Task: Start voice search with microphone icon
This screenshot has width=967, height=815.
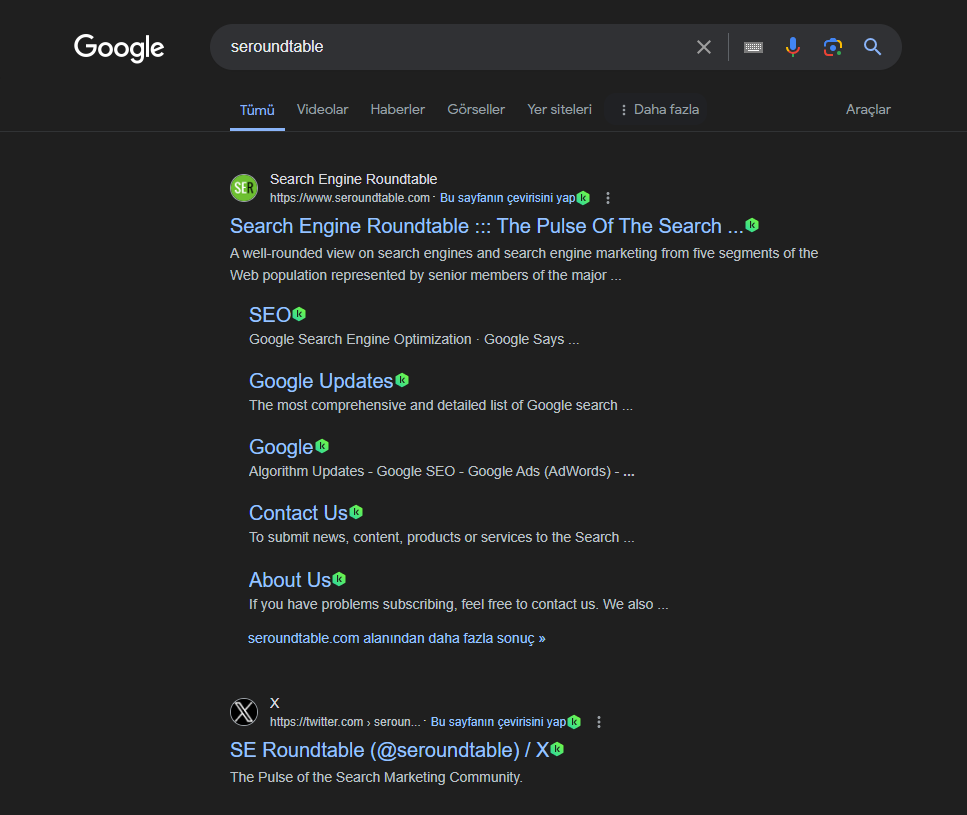Action: [x=792, y=47]
